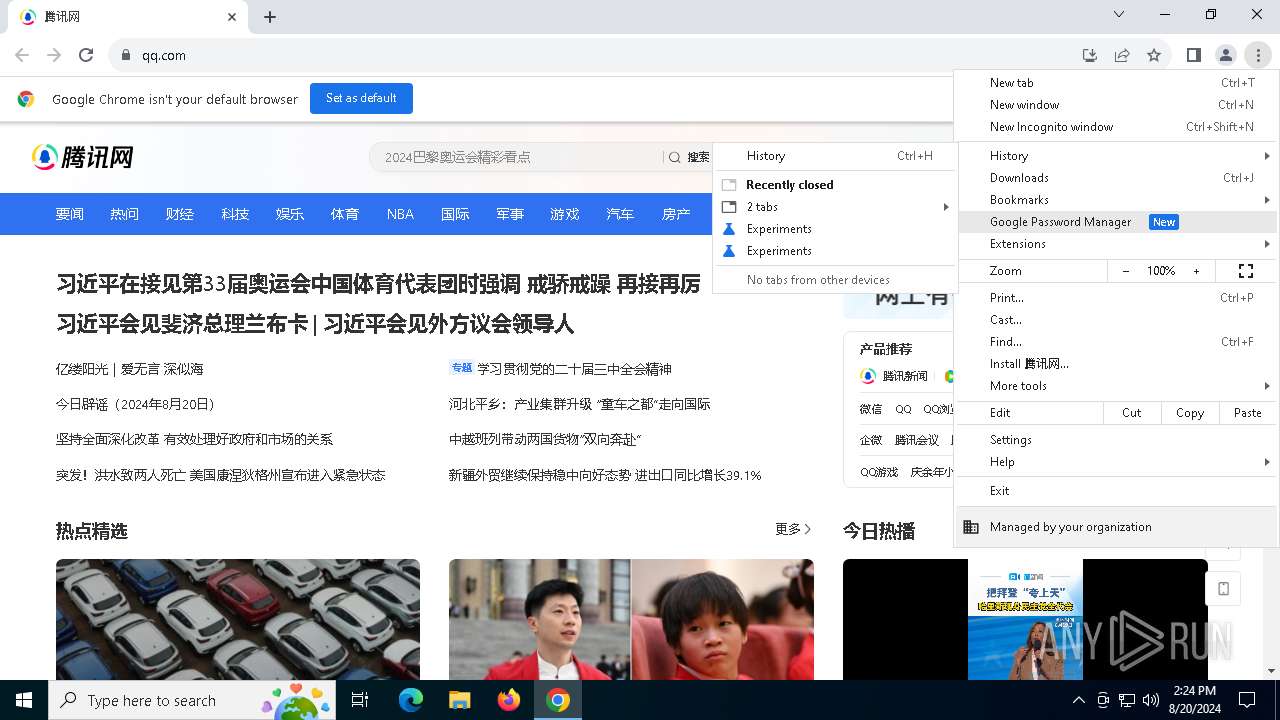1280x720 pixels.
Task: Click Managed by your organization
Action: [x=1117, y=527]
